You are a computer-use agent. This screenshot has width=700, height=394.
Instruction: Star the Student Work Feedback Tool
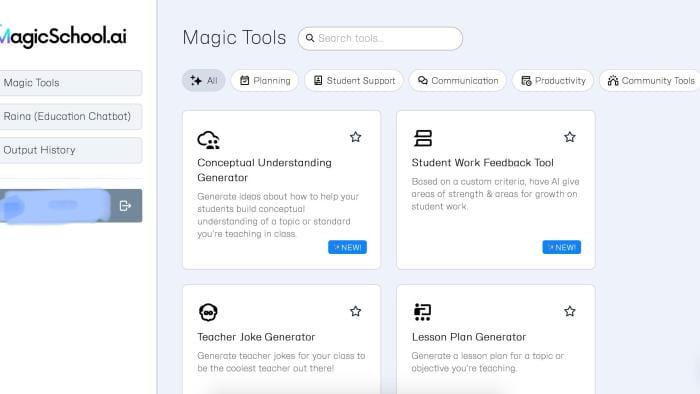point(570,137)
